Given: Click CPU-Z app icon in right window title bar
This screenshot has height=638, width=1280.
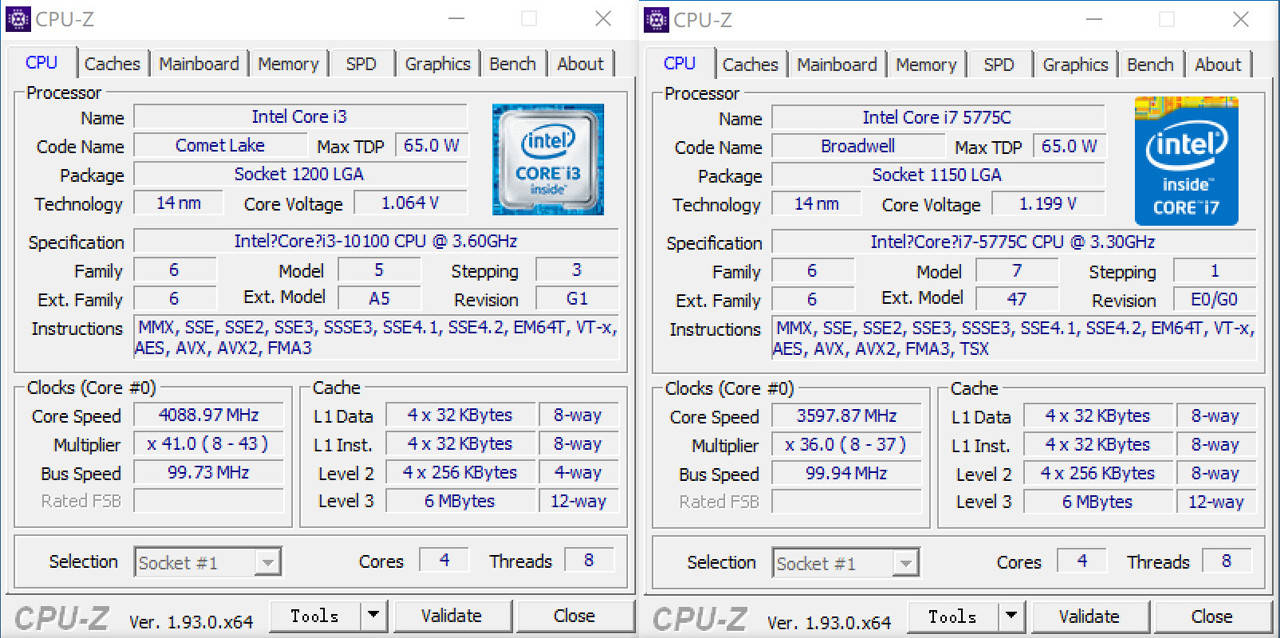Looking at the screenshot, I should (x=656, y=19).
